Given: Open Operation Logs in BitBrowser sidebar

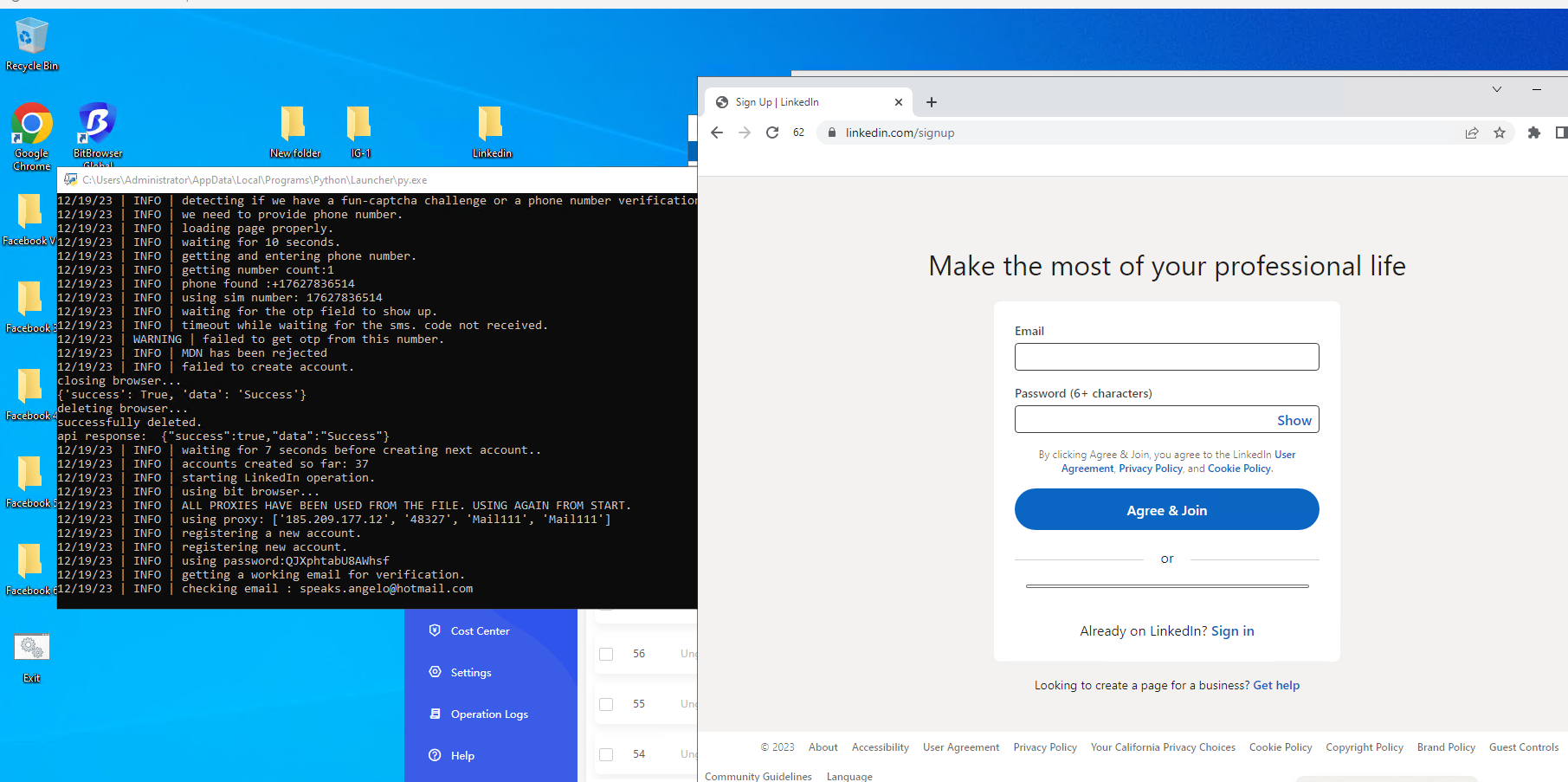Looking at the screenshot, I should click(489, 714).
